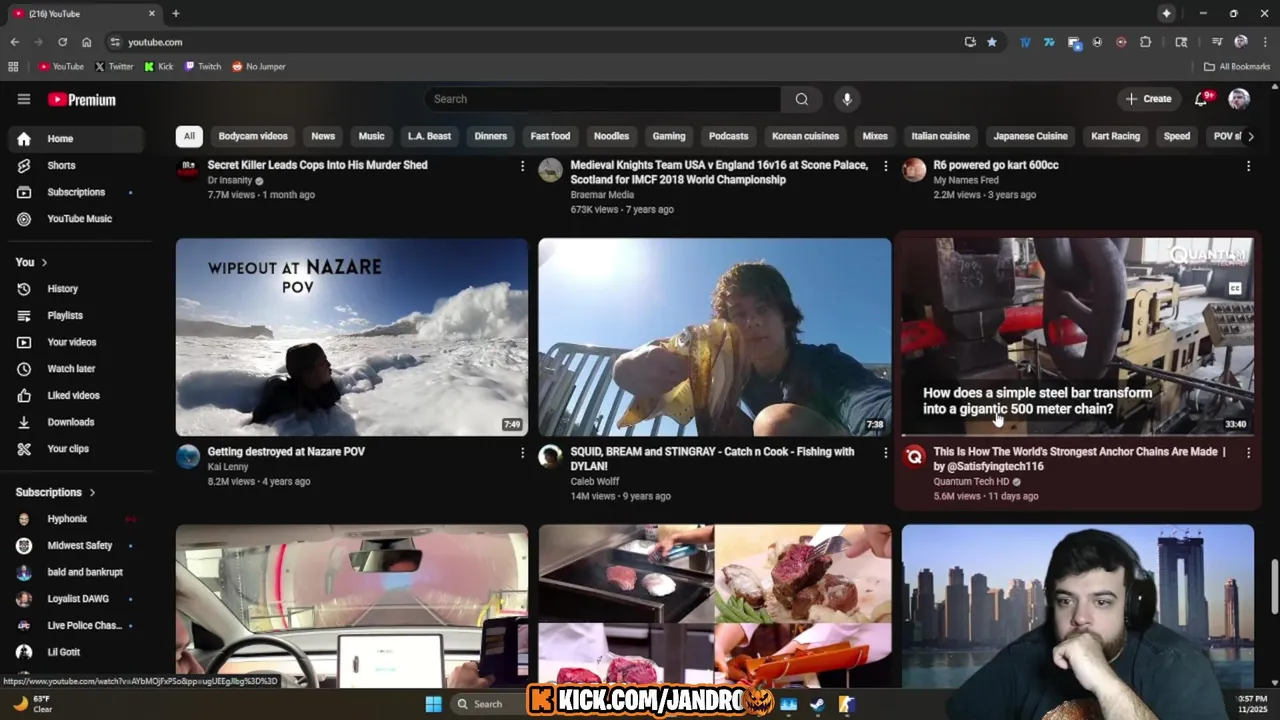Open Caleb Wolff channel avatar
1280x720 pixels.
pos(550,457)
